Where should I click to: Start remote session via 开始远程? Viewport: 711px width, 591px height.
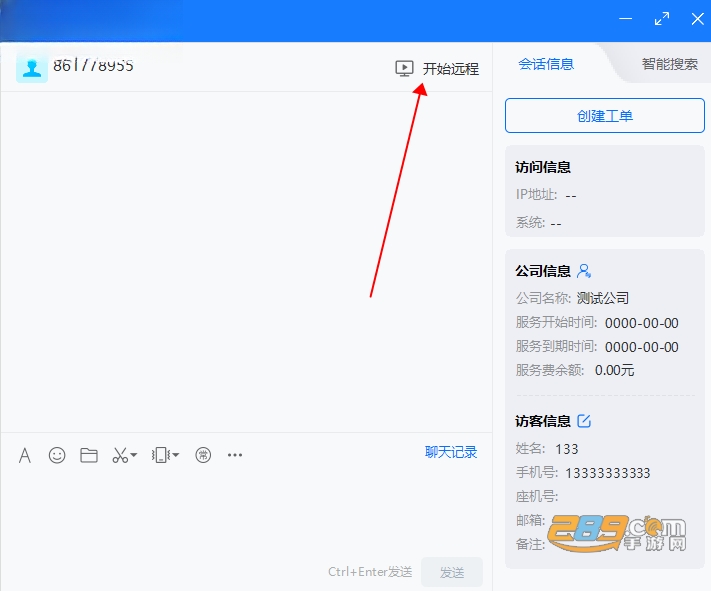click(451, 69)
